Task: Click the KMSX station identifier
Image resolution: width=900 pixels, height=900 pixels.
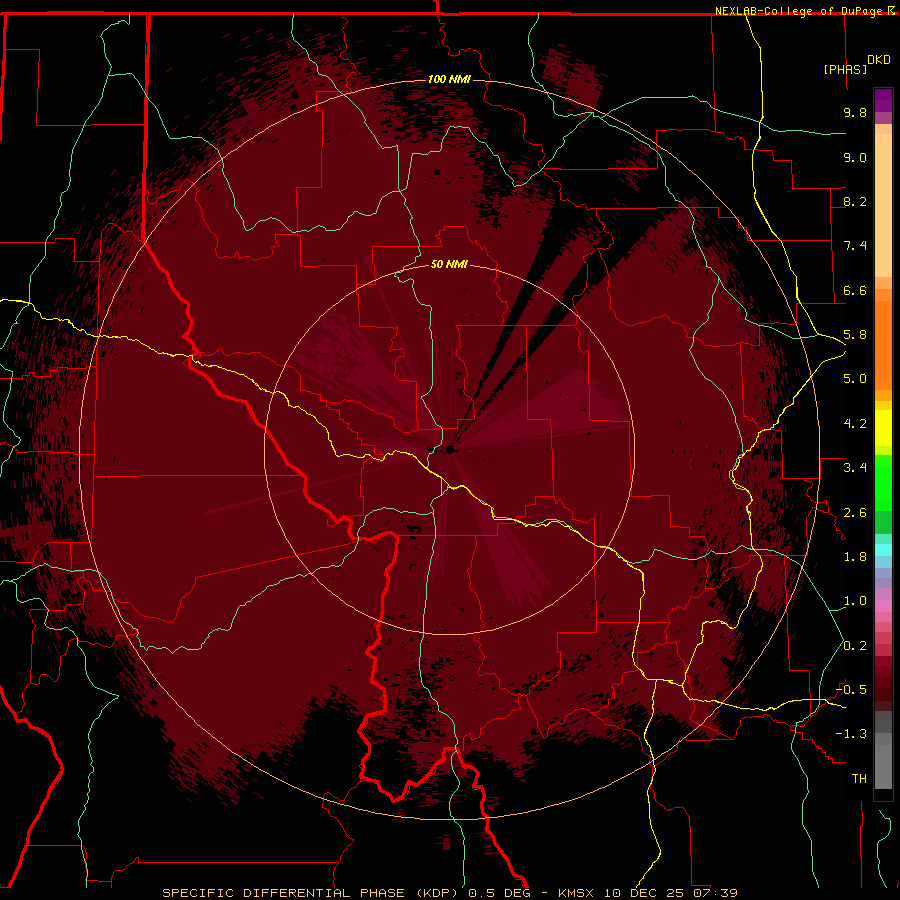Action: [576, 893]
